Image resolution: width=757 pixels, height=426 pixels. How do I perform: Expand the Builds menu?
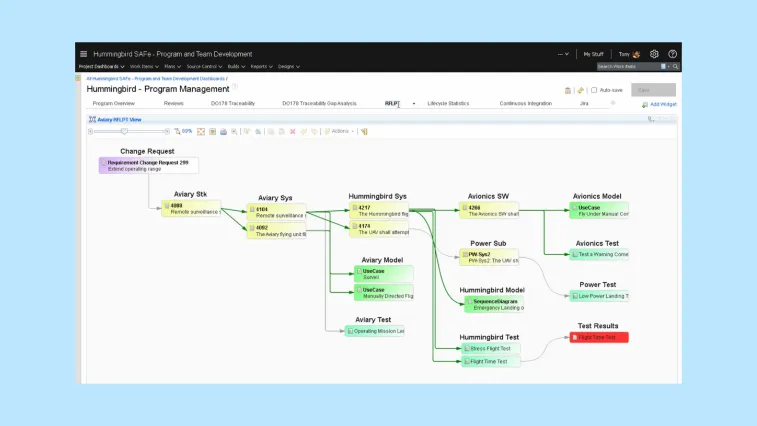pos(236,67)
